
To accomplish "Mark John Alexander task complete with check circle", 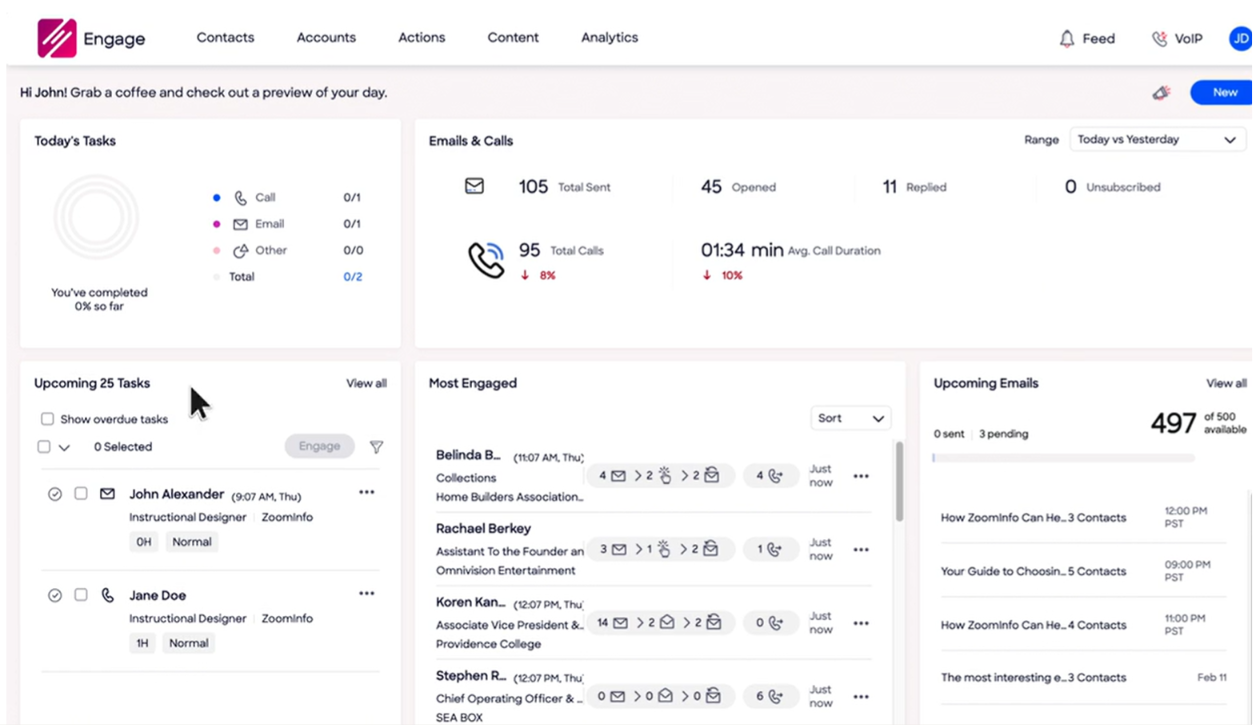I will (55, 494).
